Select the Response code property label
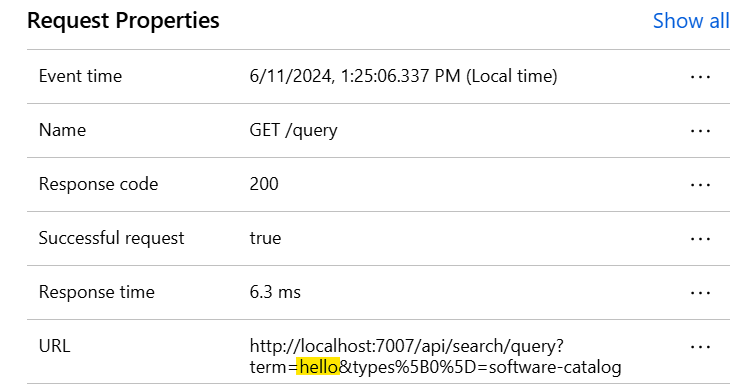 click(x=98, y=184)
